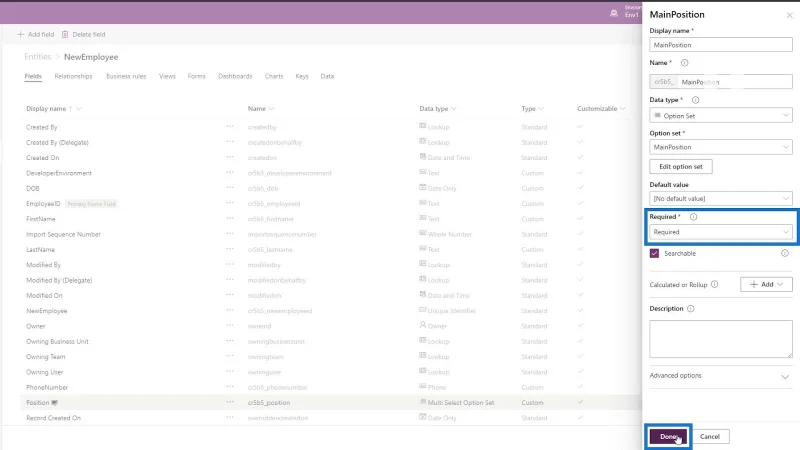The image size is (800, 450).
Task: Open more options for NewEmployee row
Action: tap(230, 310)
